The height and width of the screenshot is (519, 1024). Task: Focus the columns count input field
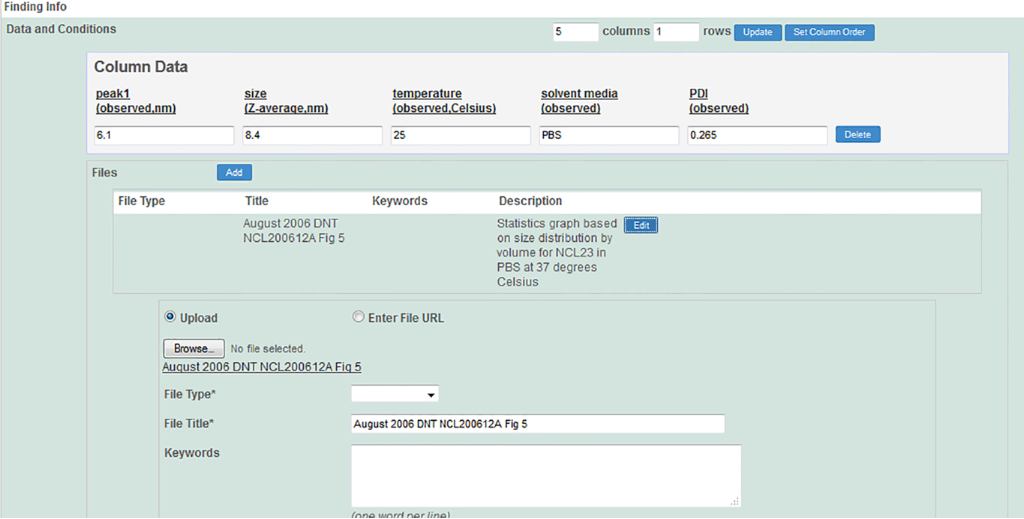pyautogui.click(x=575, y=32)
